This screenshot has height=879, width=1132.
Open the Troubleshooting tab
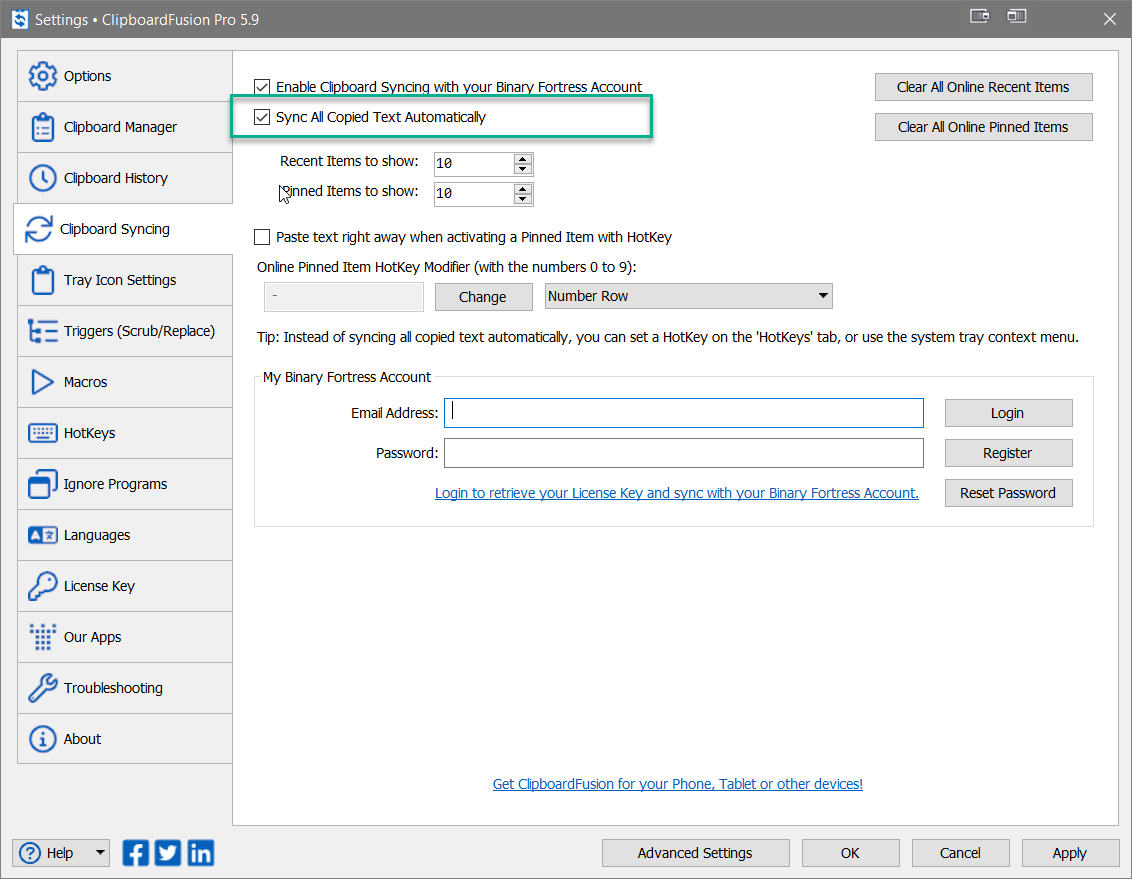click(x=125, y=688)
